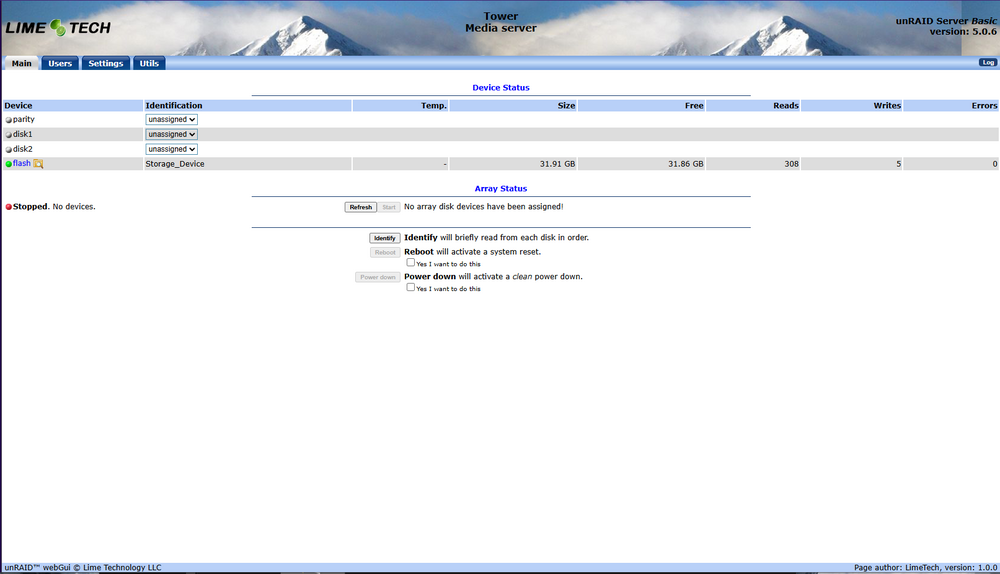Image resolution: width=1000 pixels, height=574 pixels.
Task: Click the Power down button
Action: click(378, 277)
